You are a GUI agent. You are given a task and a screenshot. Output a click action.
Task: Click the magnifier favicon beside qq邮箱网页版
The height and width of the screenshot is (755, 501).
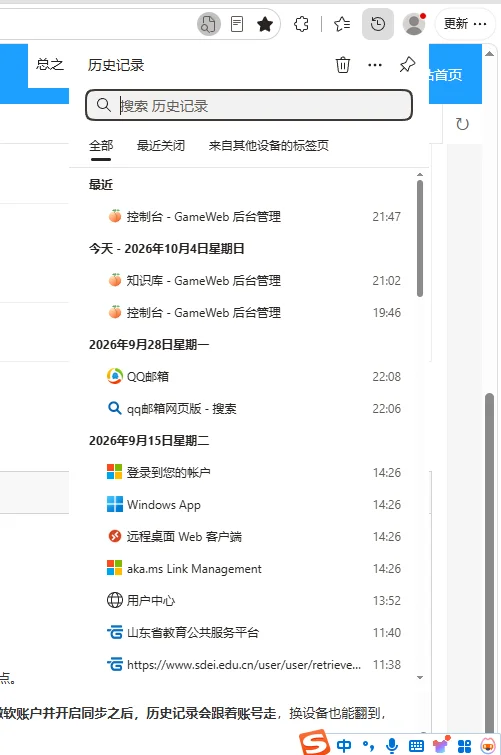pyautogui.click(x=115, y=408)
